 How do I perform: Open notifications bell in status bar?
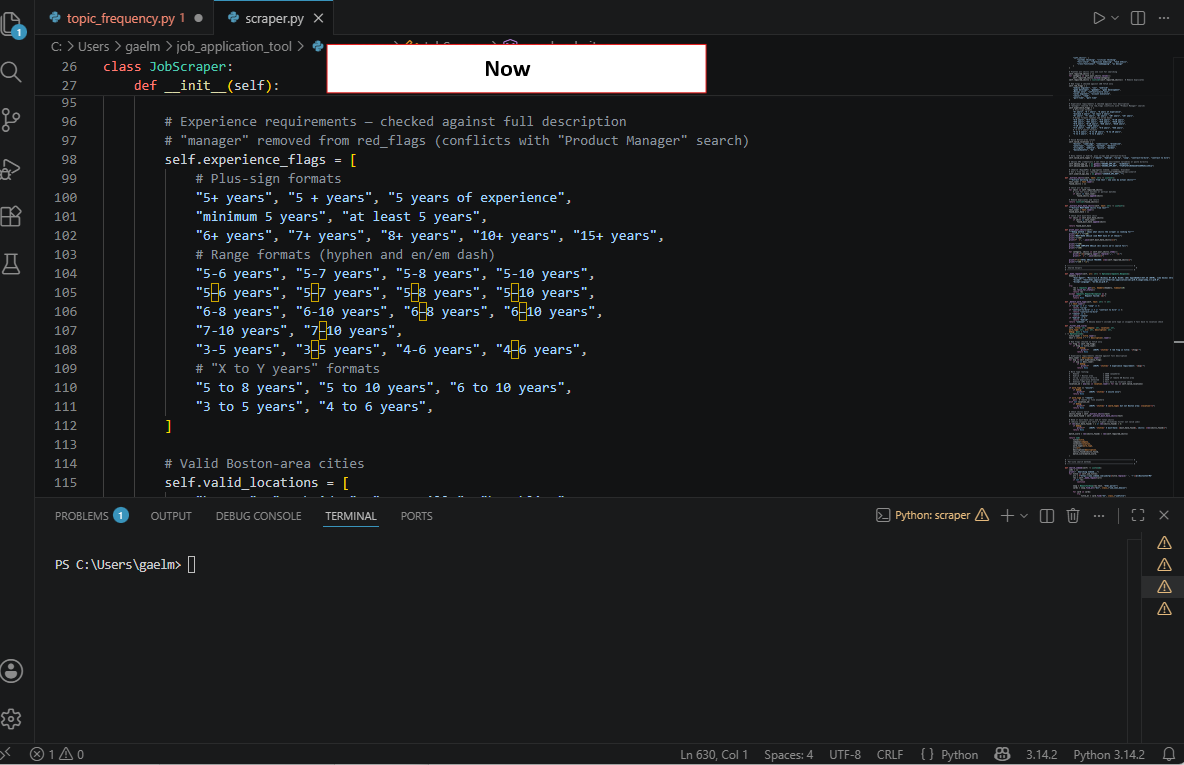coord(1168,754)
